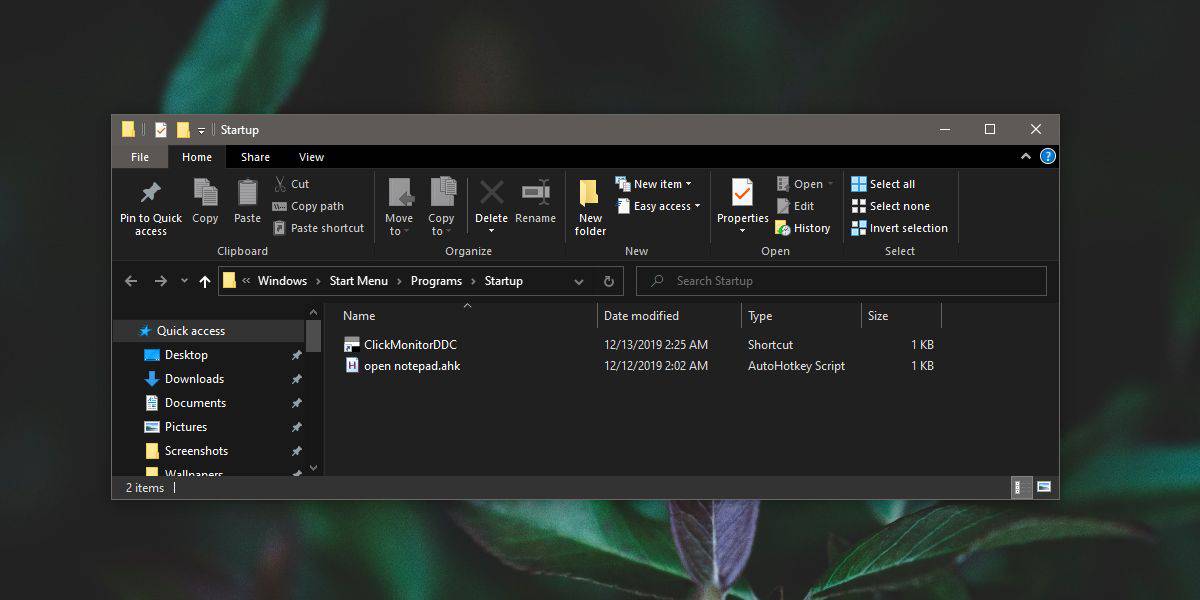
Task: Go forward with the Forward arrow
Action: [x=161, y=281]
